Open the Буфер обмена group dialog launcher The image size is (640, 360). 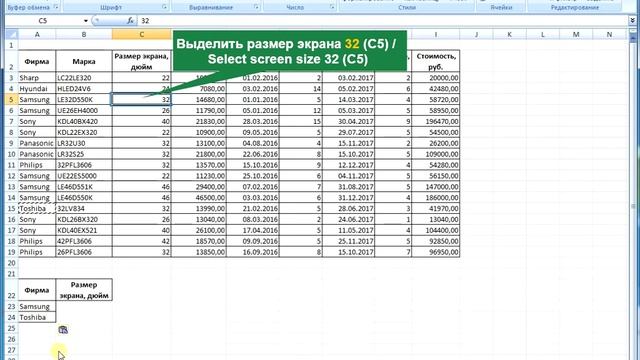(56, 7)
